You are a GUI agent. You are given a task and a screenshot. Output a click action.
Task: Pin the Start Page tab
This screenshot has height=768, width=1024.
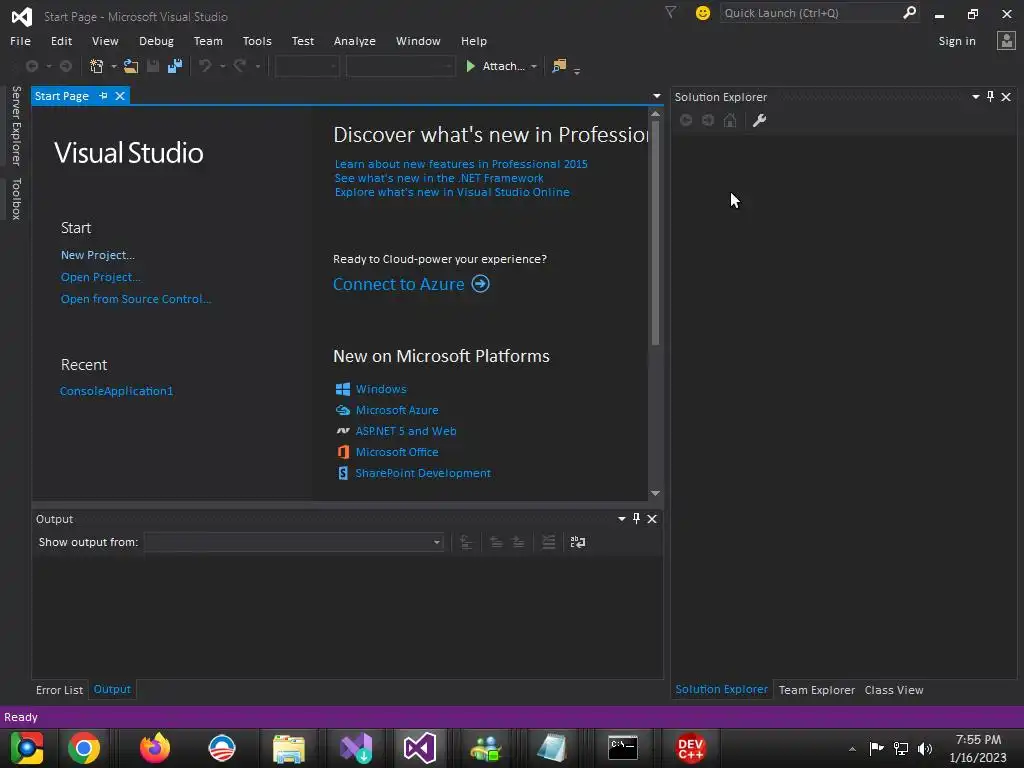(x=103, y=96)
